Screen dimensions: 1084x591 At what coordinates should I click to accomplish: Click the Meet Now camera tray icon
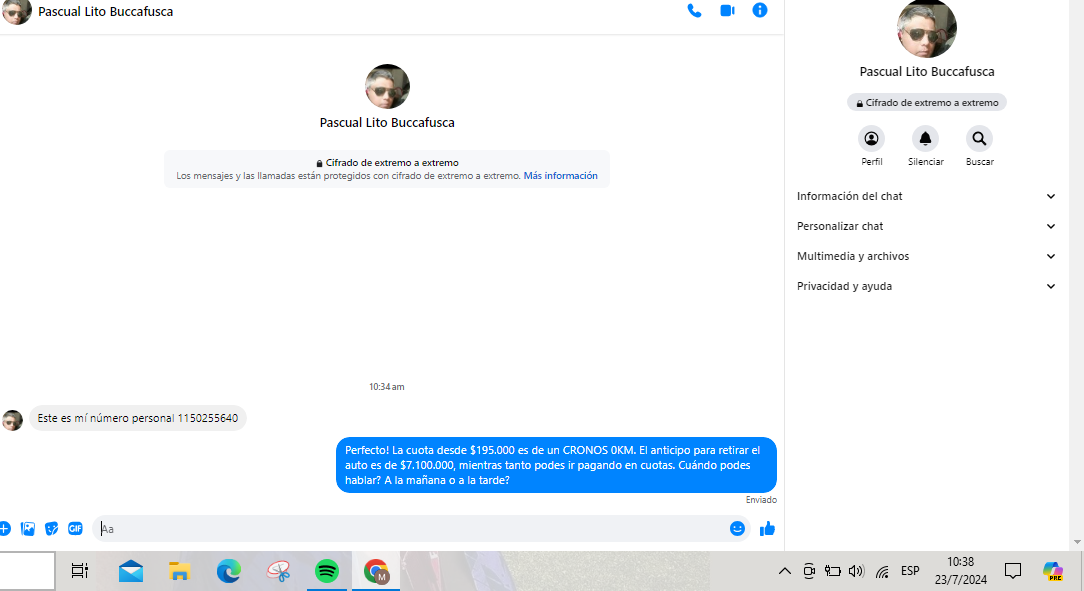coord(809,571)
